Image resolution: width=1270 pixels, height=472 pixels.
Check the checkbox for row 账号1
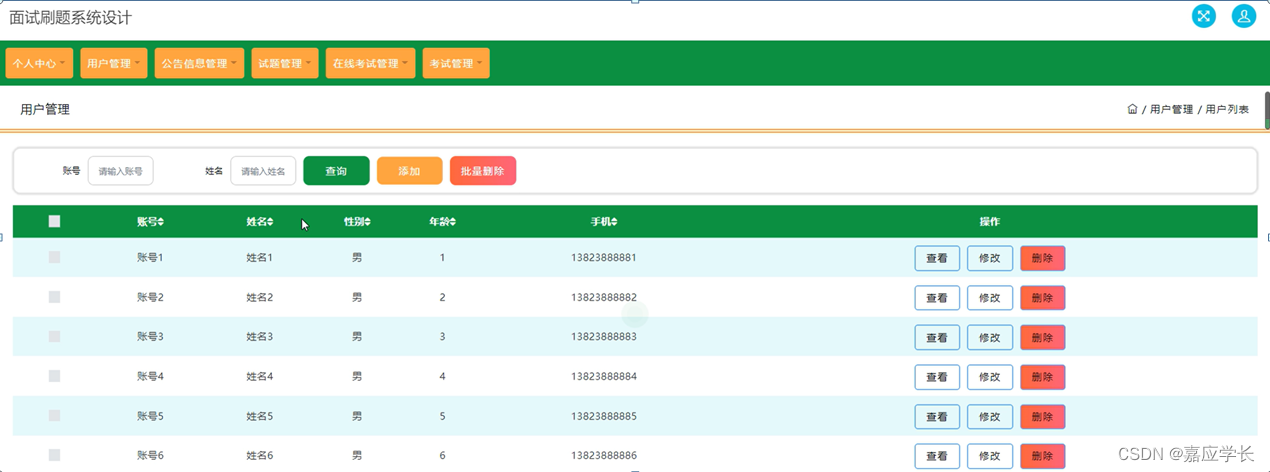54,257
